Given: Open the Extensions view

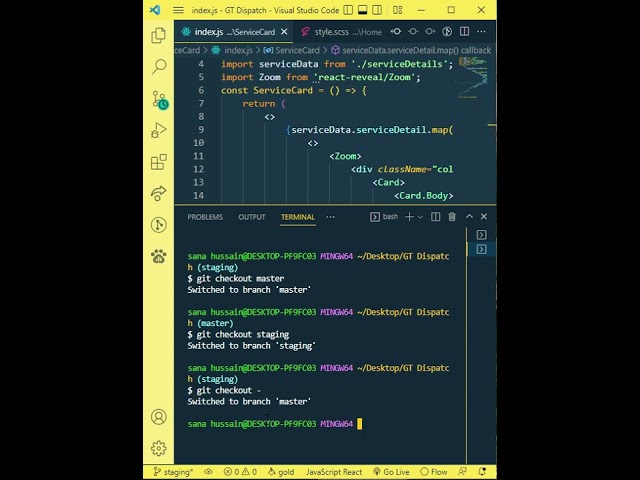Looking at the screenshot, I should 158,162.
